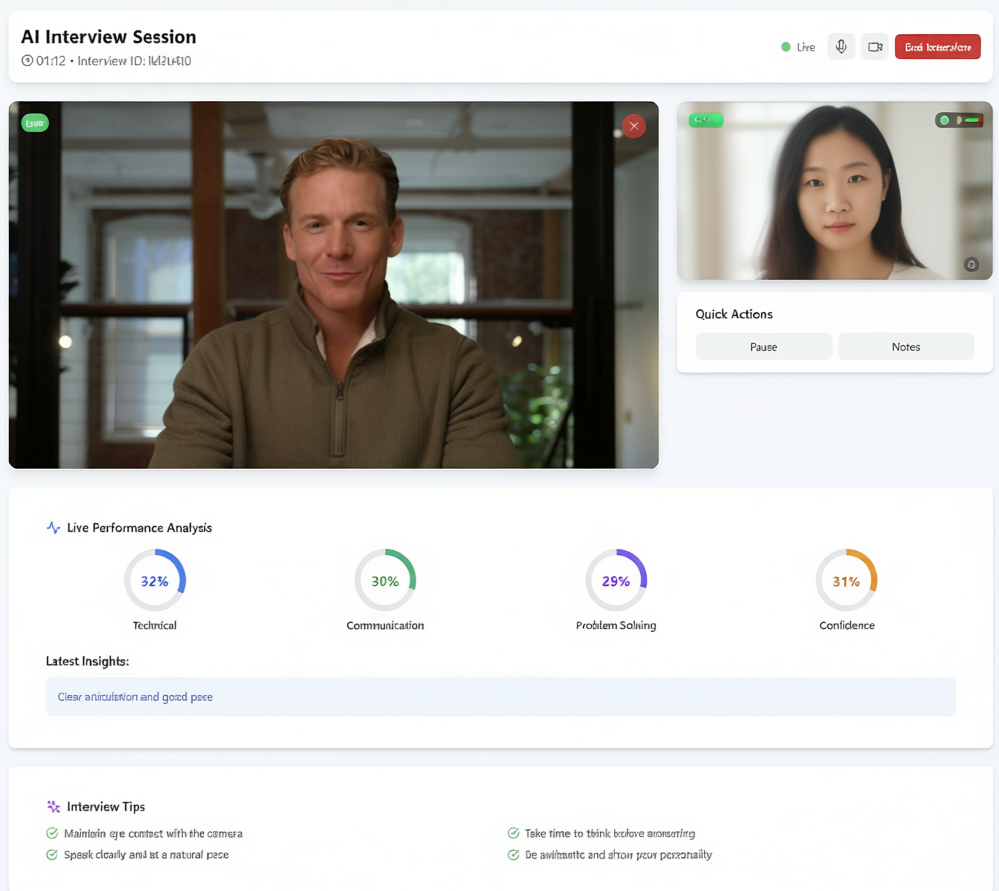This screenshot has width=999, height=891.
Task: Dismiss the interviewer video with the red X
Action: tap(634, 126)
